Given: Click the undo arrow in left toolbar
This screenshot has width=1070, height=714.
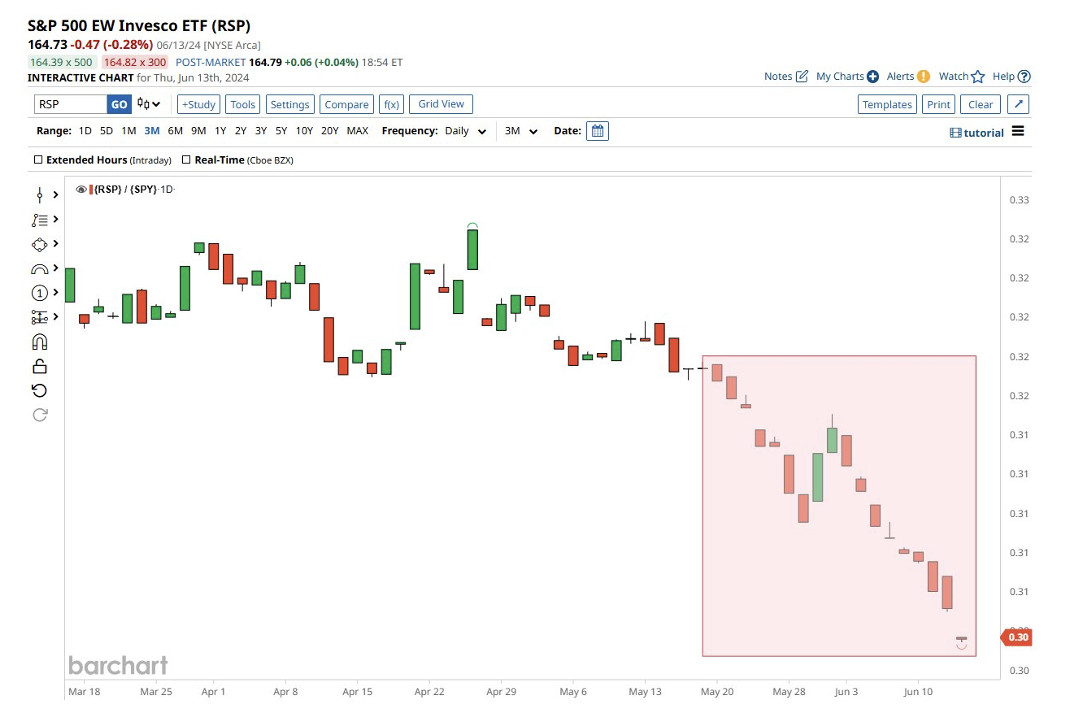Looking at the screenshot, I should [x=40, y=390].
